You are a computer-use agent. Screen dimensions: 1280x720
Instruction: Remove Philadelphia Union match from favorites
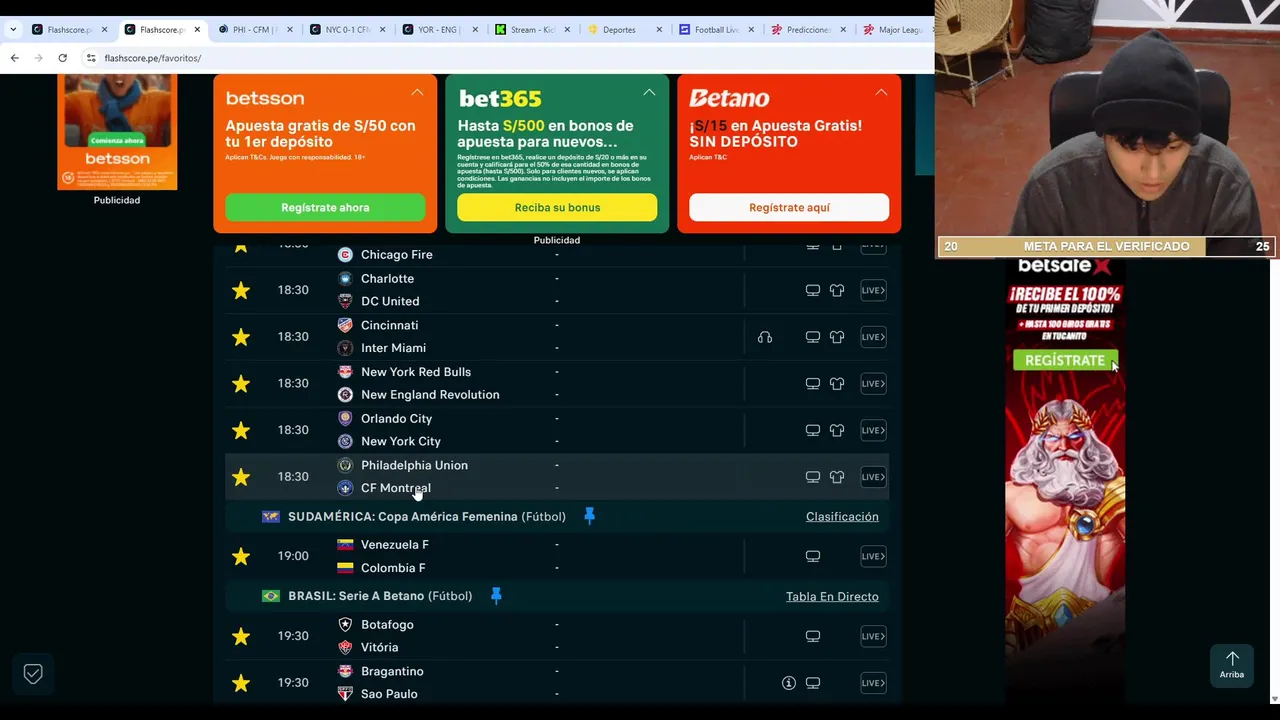click(241, 477)
